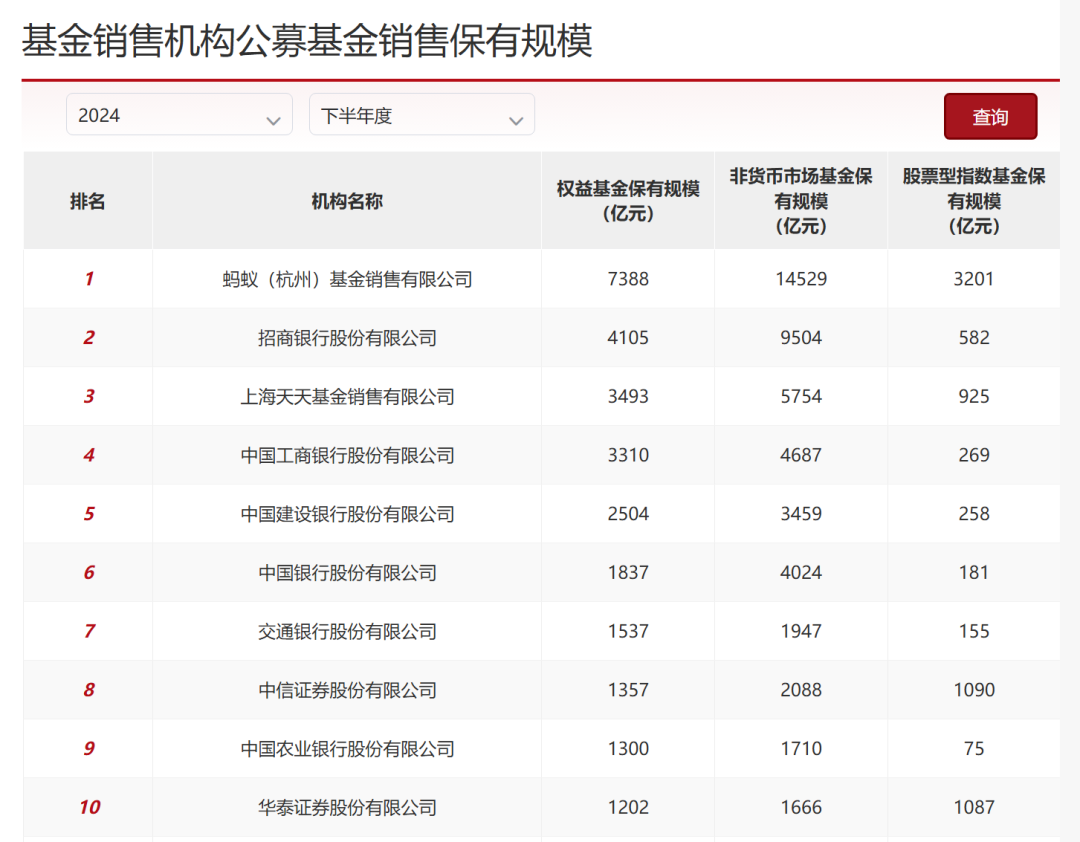Click the rank 1 number cell

88,279
